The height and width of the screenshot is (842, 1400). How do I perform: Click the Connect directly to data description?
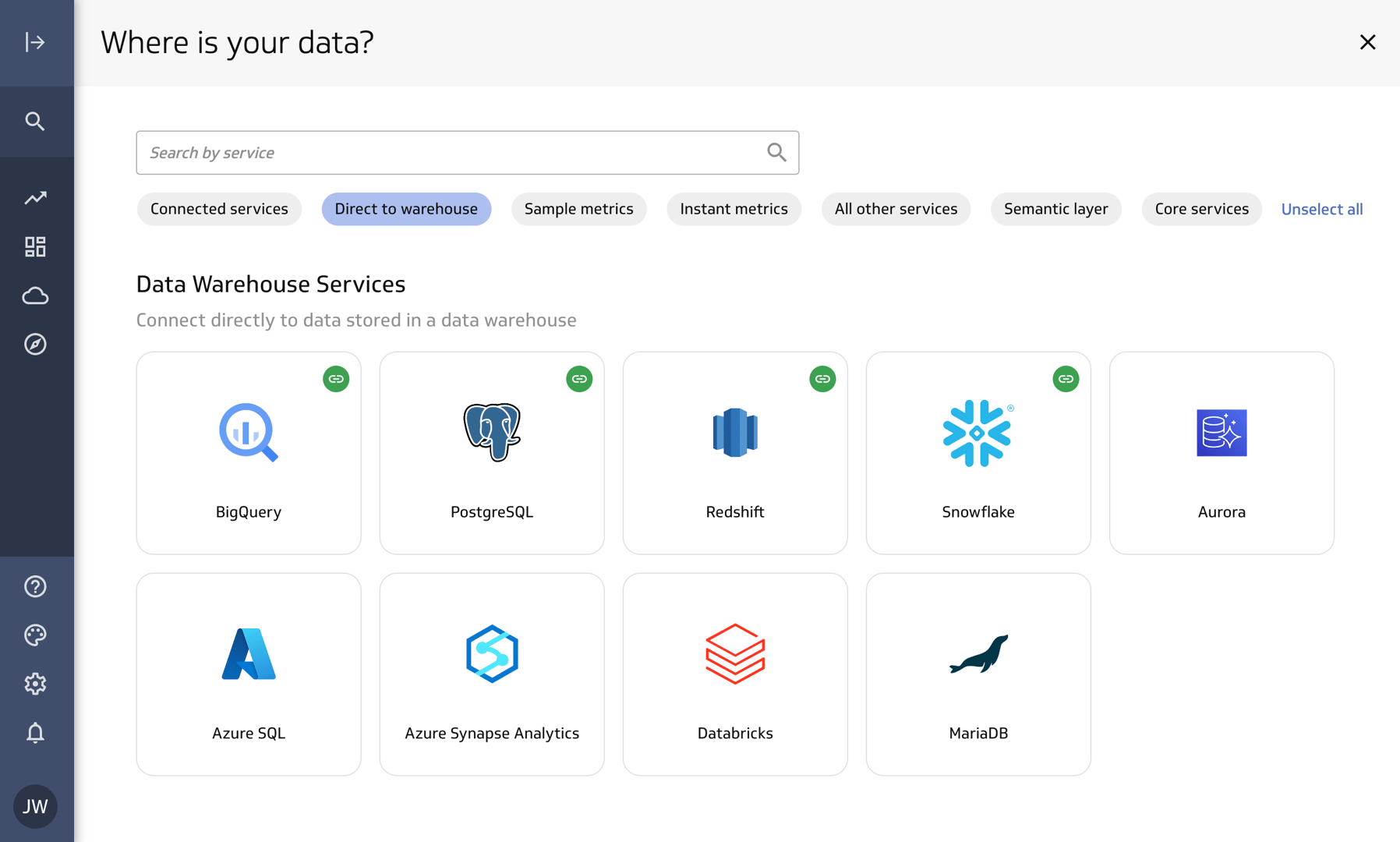(356, 320)
